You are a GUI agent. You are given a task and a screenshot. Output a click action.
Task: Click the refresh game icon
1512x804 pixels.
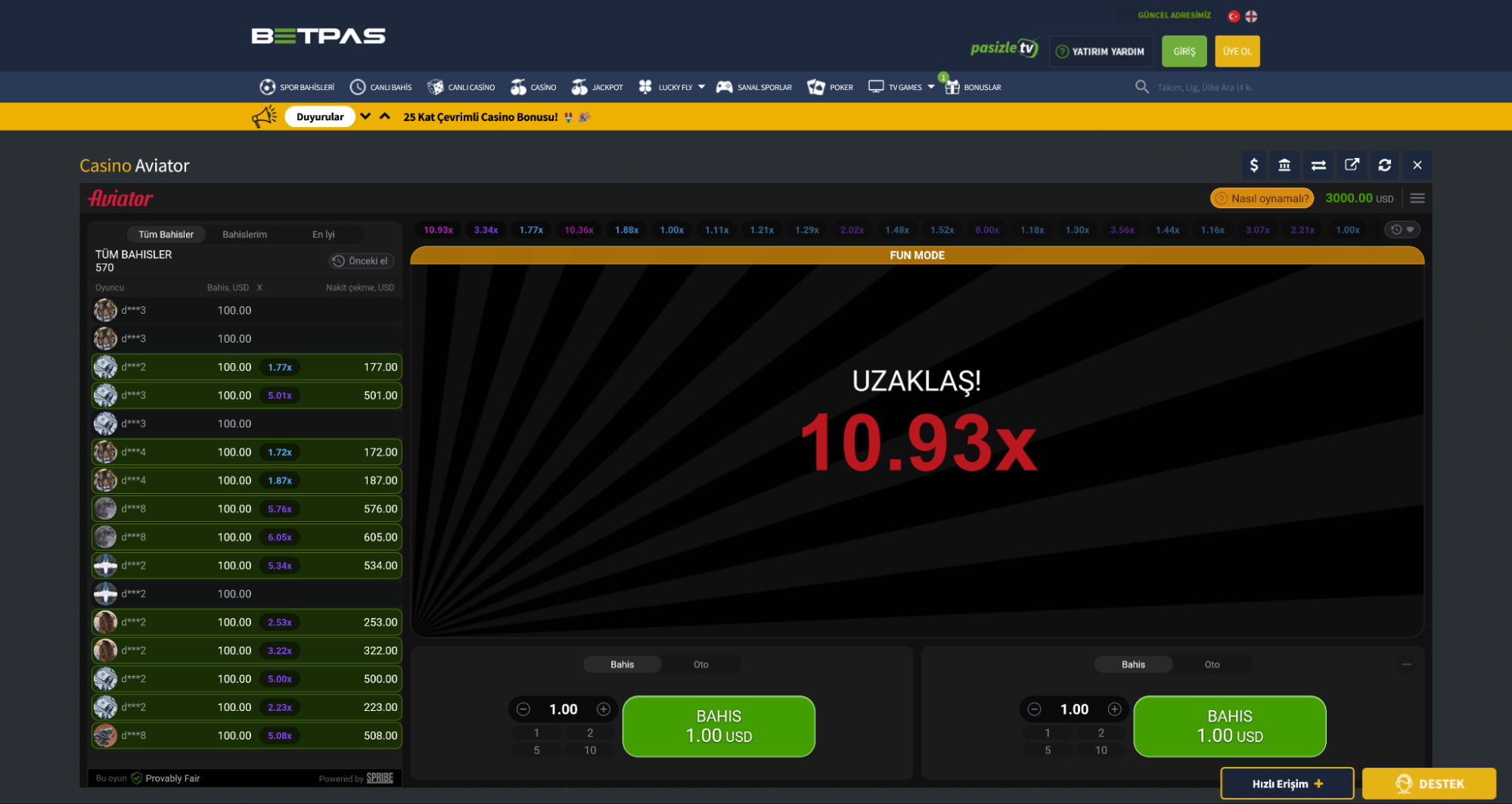click(1385, 165)
